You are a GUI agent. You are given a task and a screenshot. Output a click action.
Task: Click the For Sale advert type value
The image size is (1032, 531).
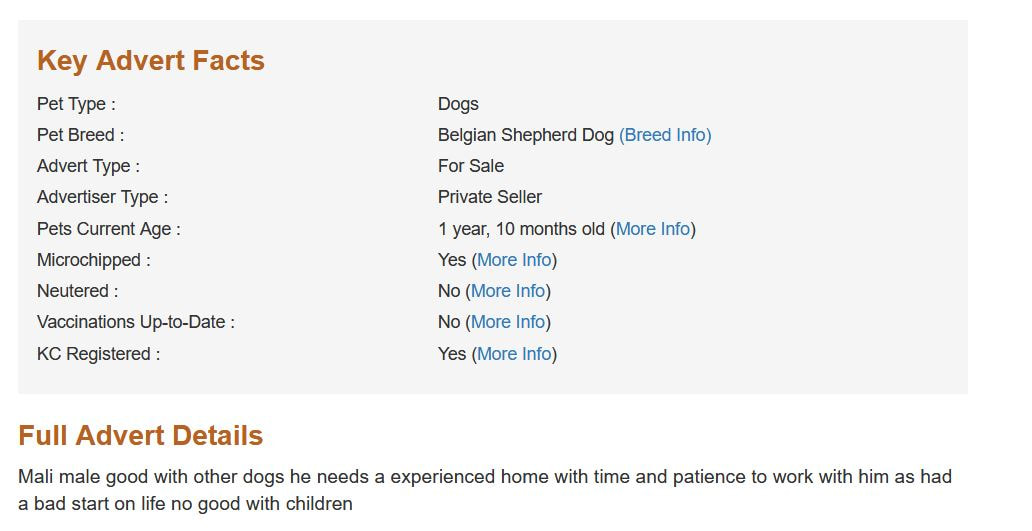[x=471, y=166]
